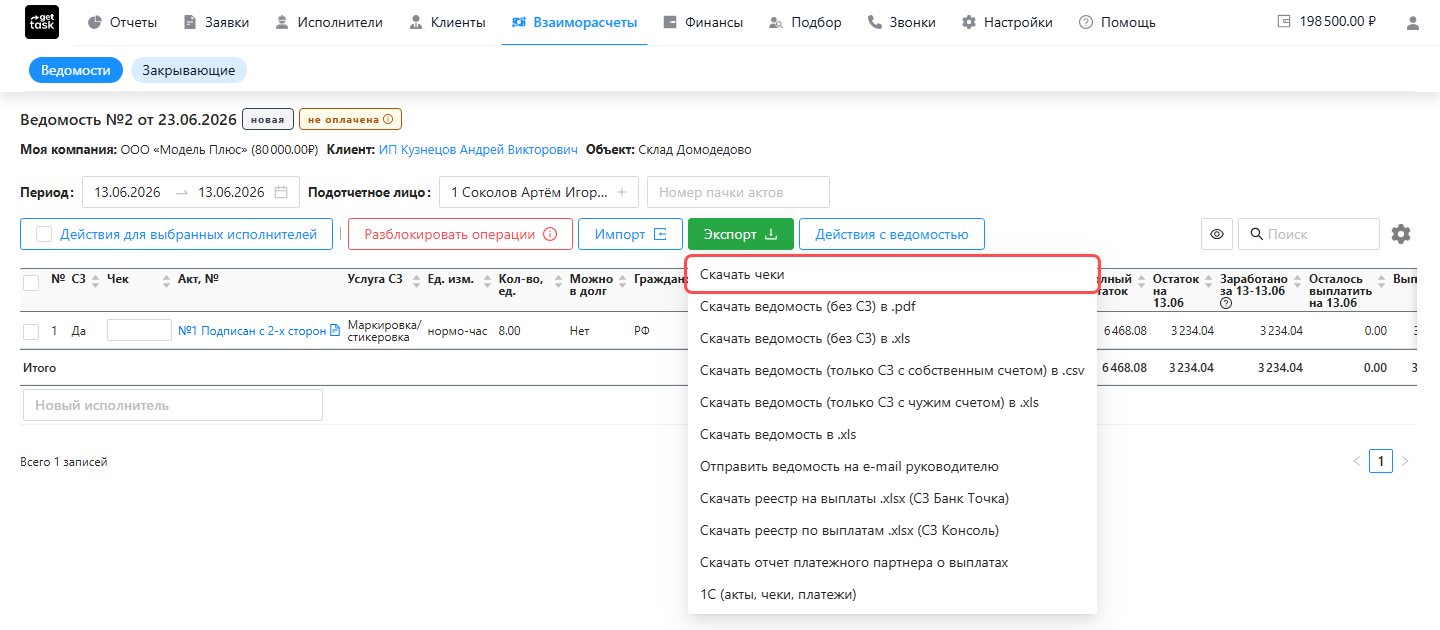The image size is (1440, 630).
Task: Click plus icon in Подотчетное лицо field
Action: pos(621,192)
